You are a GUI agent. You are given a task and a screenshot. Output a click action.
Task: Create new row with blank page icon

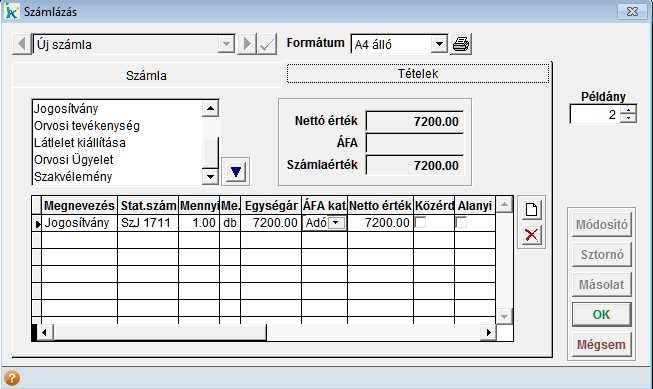pos(531,209)
